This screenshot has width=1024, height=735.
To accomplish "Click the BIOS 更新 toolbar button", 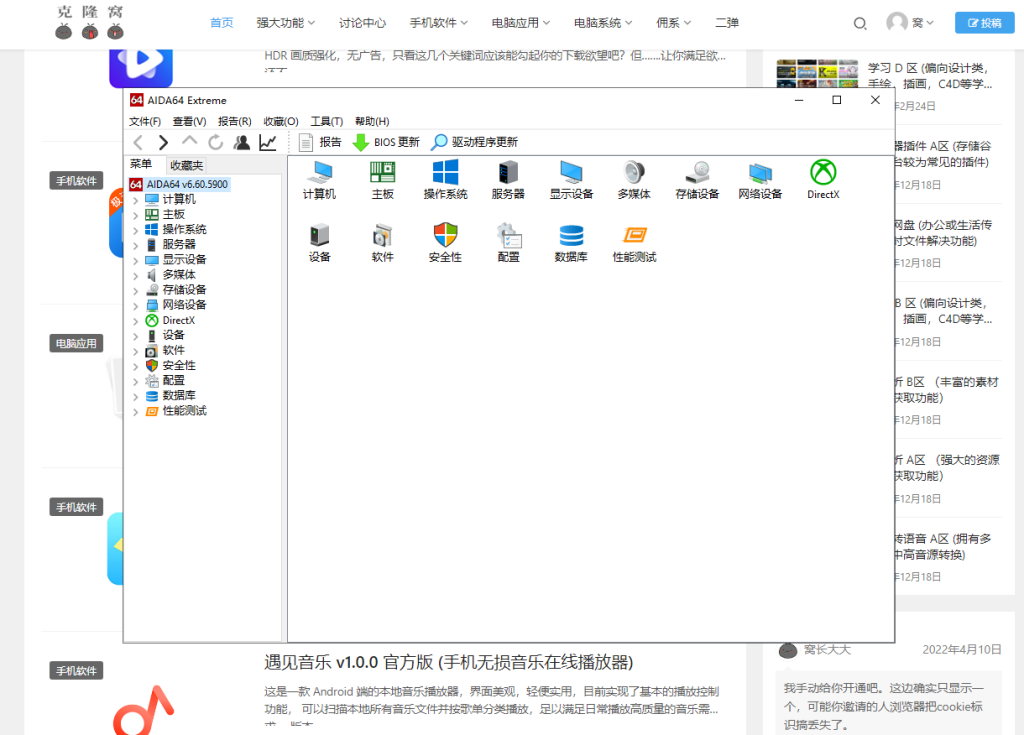I will tap(386, 142).
